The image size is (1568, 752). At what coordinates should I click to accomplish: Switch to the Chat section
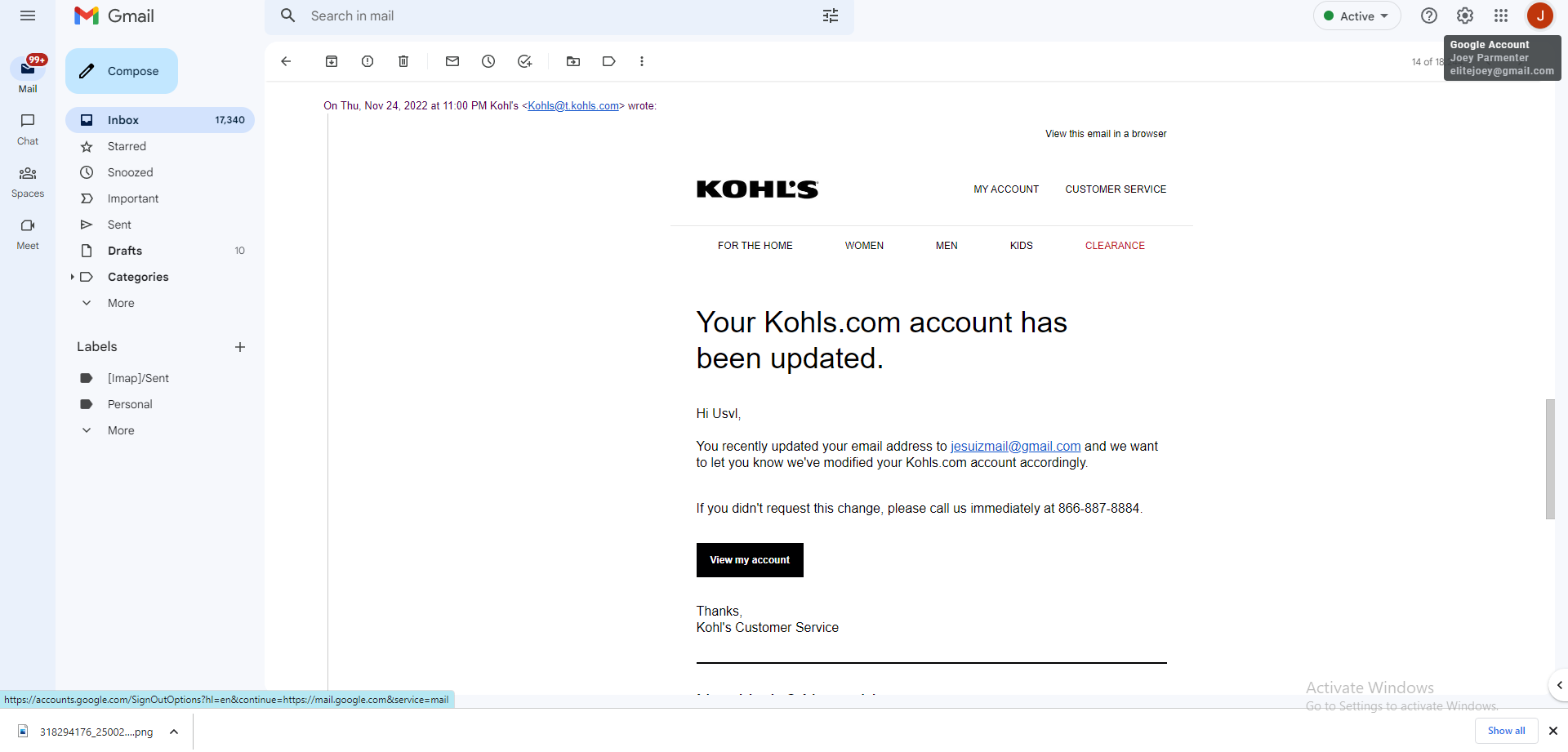click(x=28, y=129)
